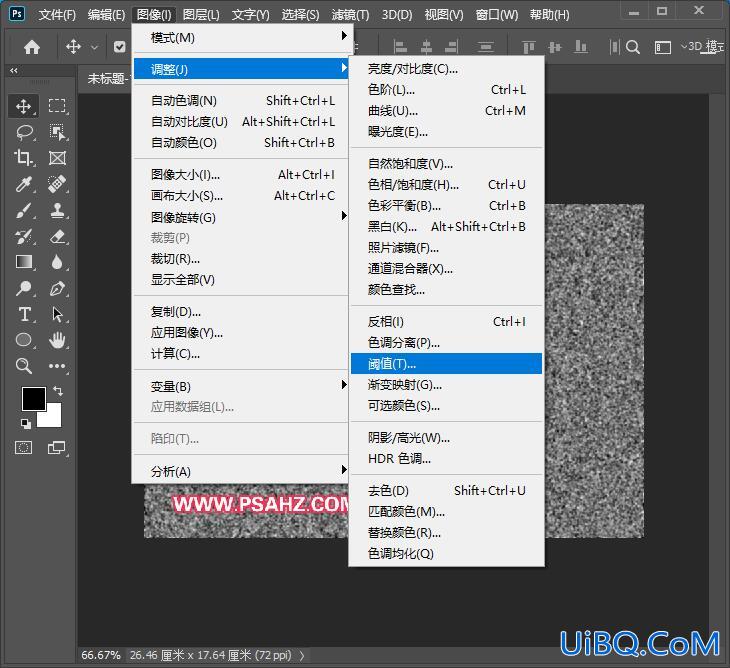Choose 画布大小(S)... menu item
Viewport: 730px width, 668px height.
click(243, 196)
